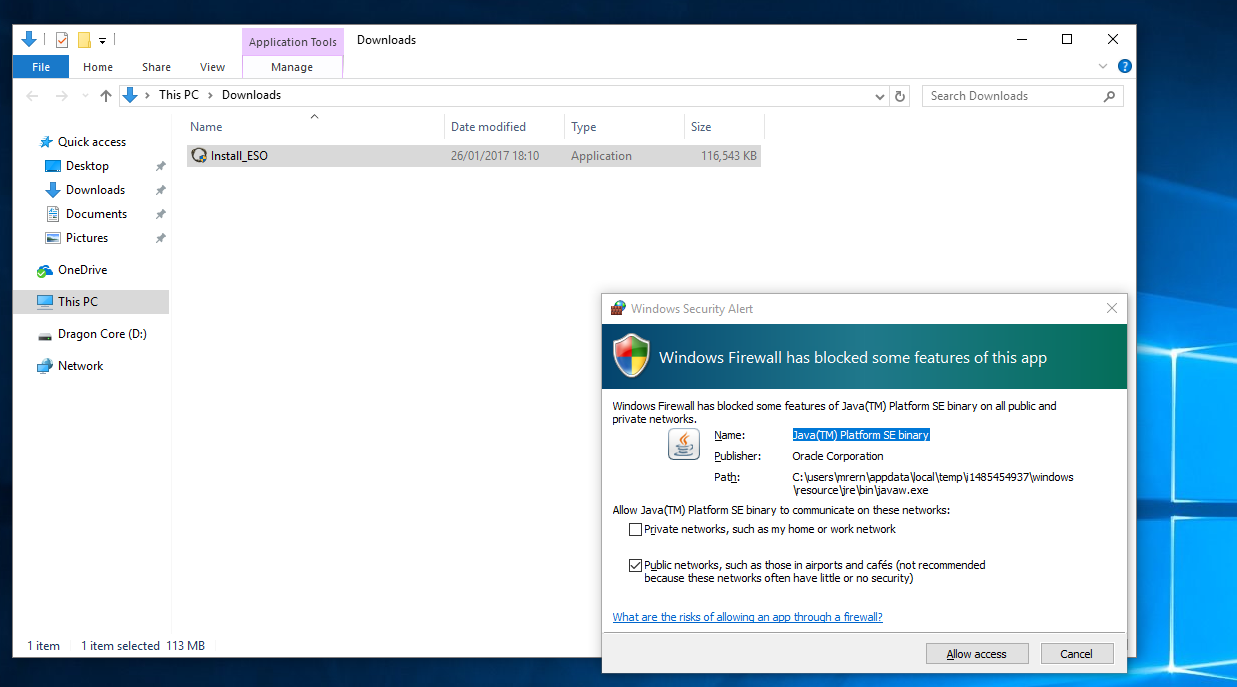Open the Recent locations dropdown arrow
This screenshot has height=687, width=1237.
tap(84, 97)
